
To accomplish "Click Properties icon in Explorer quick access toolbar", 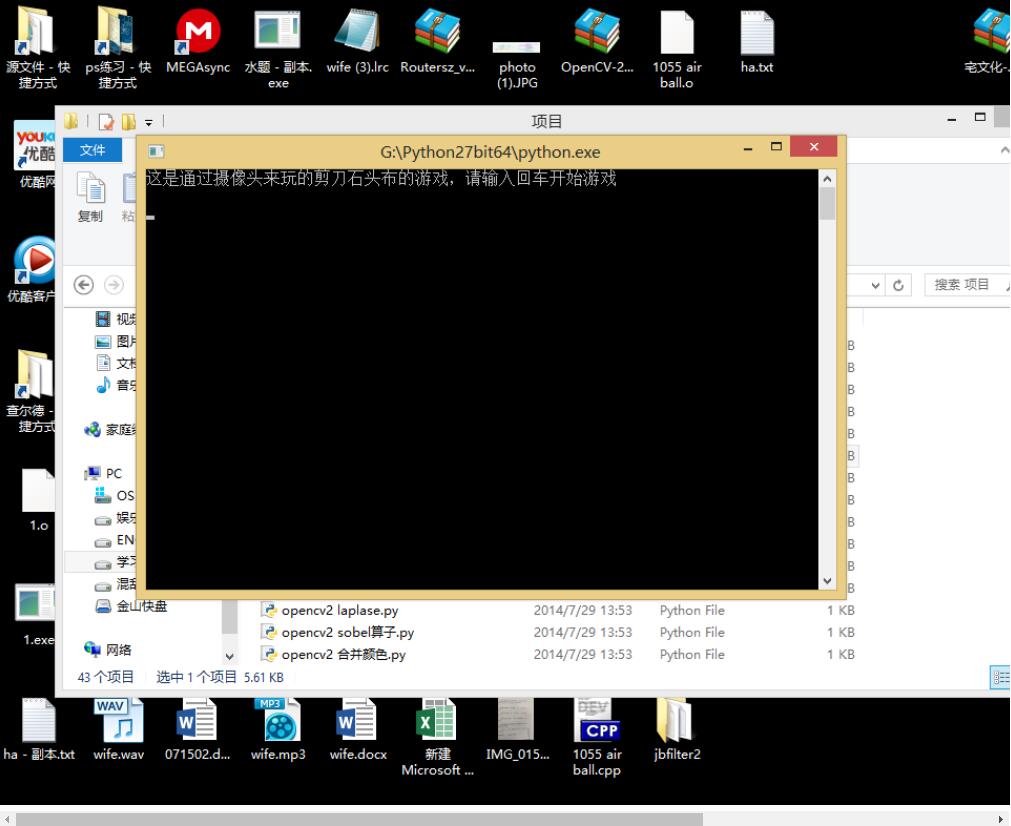I will point(106,121).
